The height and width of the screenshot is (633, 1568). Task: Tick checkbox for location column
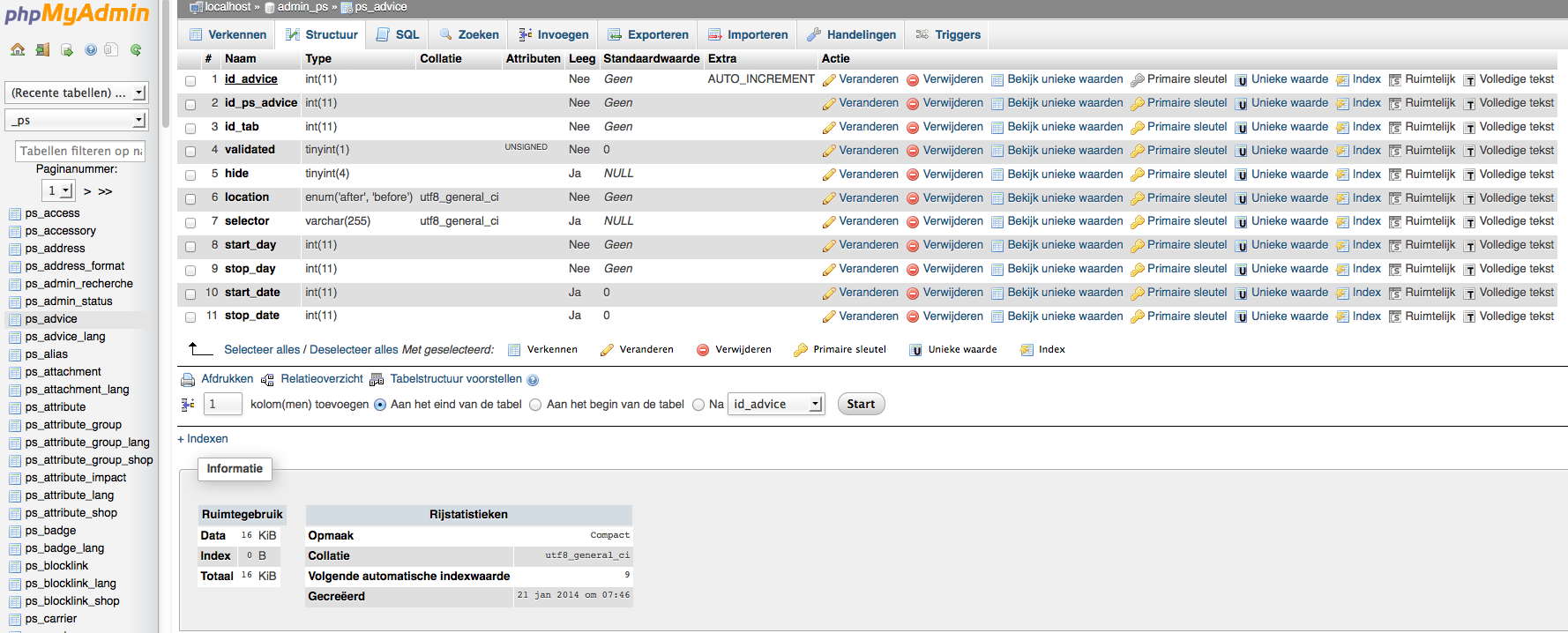(190, 199)
